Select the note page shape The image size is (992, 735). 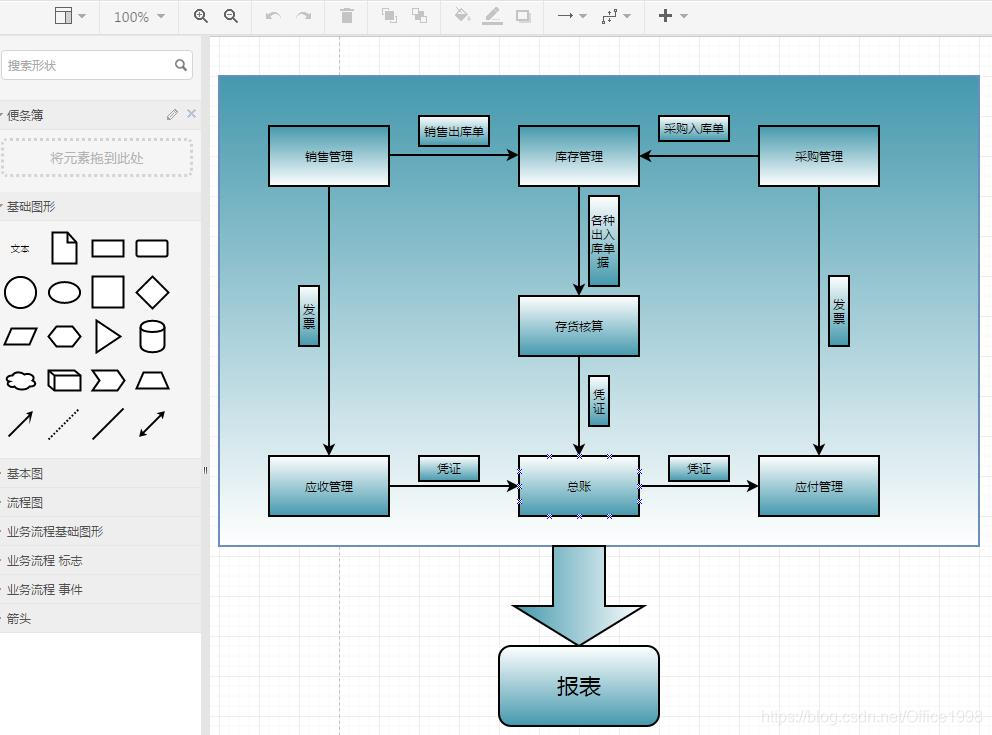click(65, 248)
